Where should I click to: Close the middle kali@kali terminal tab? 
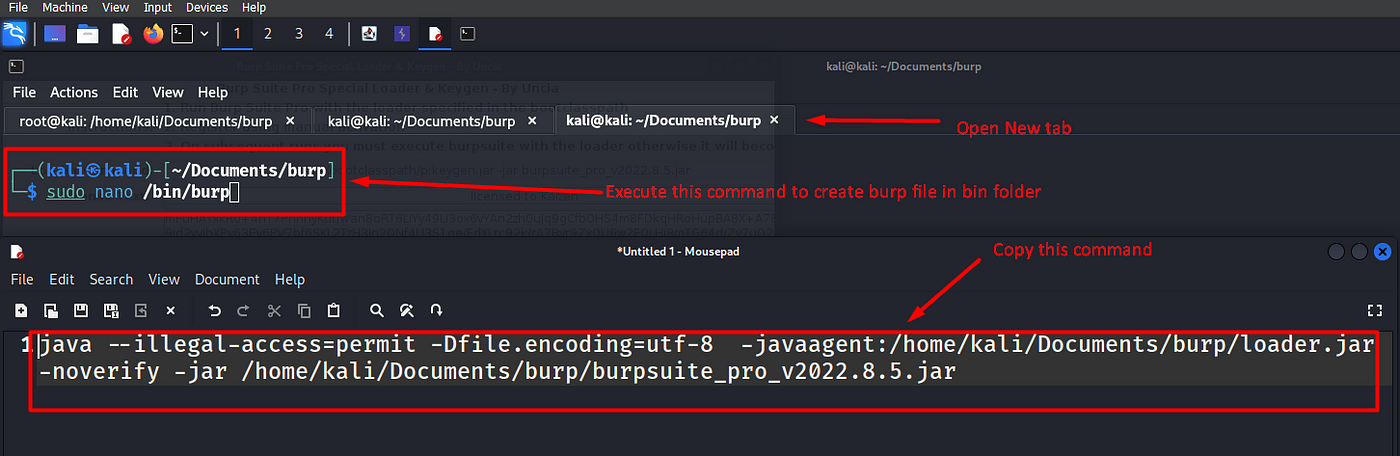pos(532,121)
